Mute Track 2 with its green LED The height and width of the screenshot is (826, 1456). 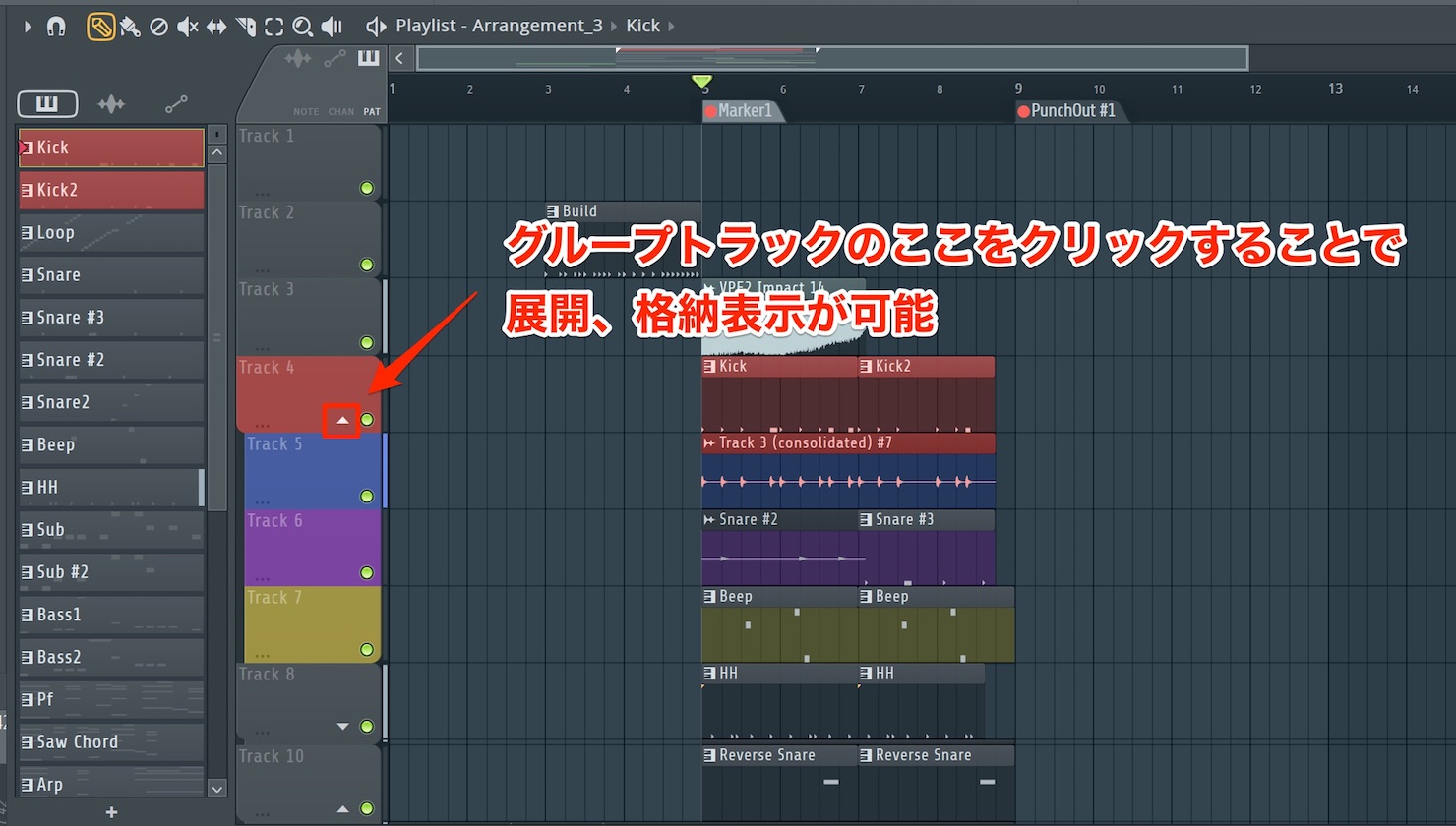[367, 265]
